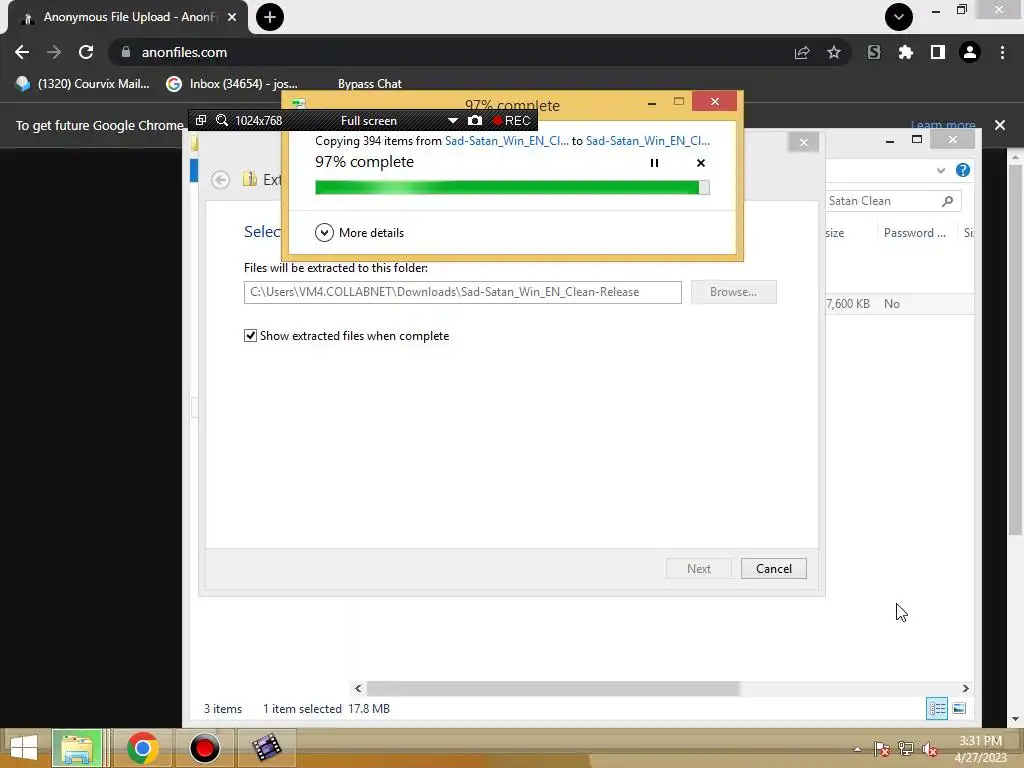1024x768 pixels.
Task: Click the 7,600 KB size cell
Action: pyautogui.click(x=848, y=304)
